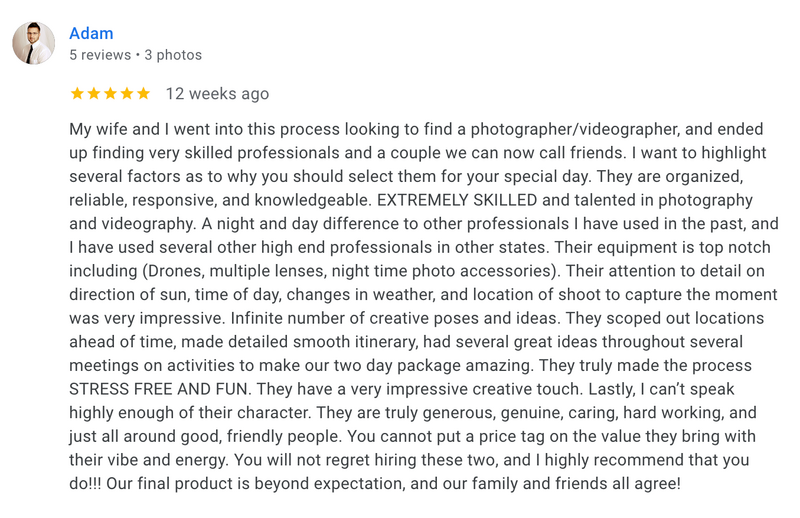Click the "12 weeks ago" timestamp

(x=217, y=94)
